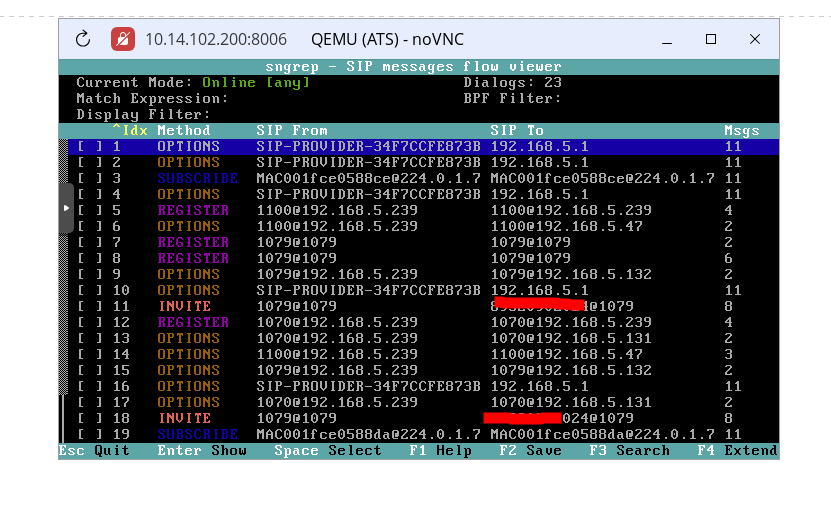Click F1 Help in the bottom bar
831x511 pixels.
(440, 451)
